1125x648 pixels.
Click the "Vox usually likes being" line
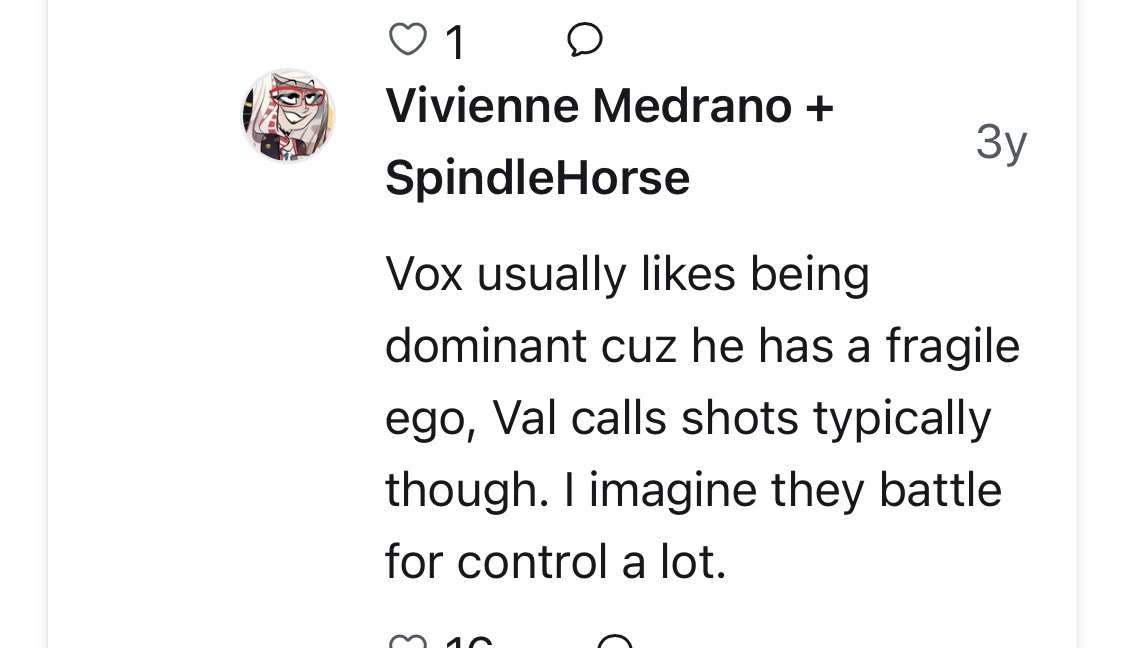tap(627, 274)
